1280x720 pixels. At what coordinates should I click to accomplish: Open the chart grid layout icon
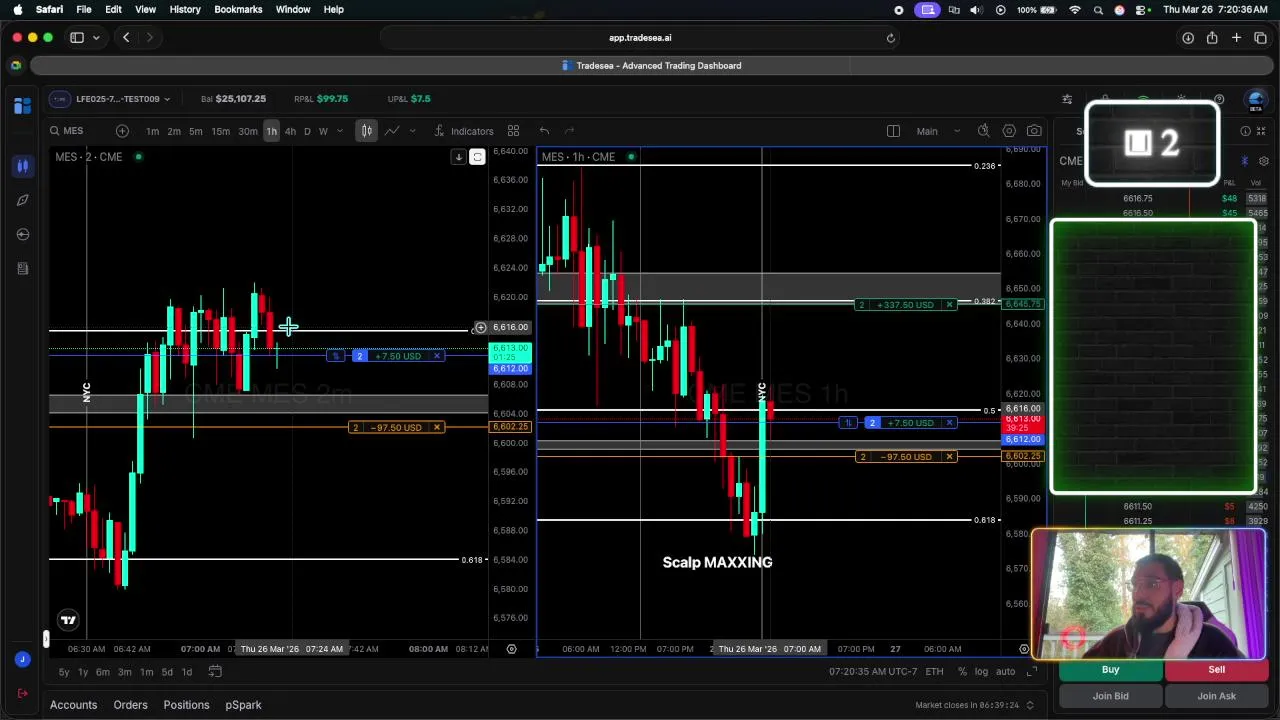513,131
